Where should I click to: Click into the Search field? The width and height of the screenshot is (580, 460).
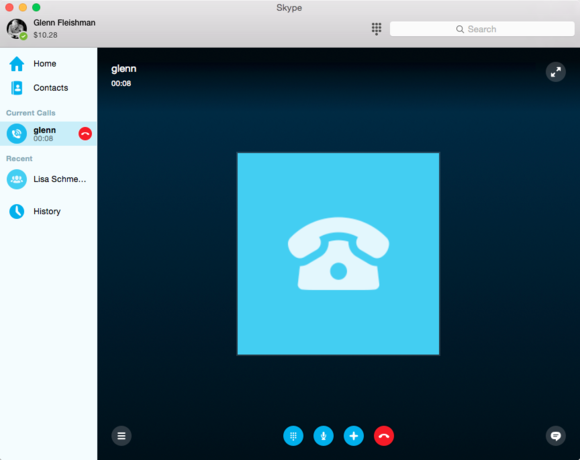point(482,29)
